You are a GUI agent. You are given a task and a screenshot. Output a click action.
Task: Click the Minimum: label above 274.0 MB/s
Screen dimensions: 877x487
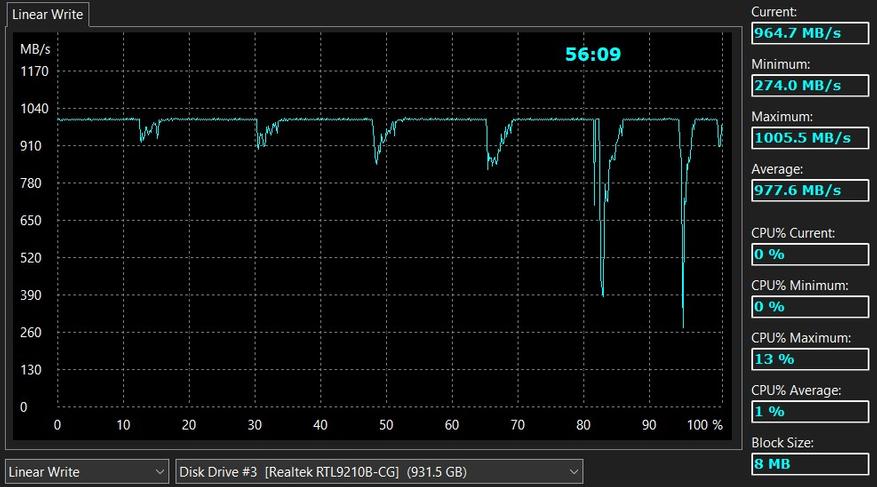(x=781, y=64)
